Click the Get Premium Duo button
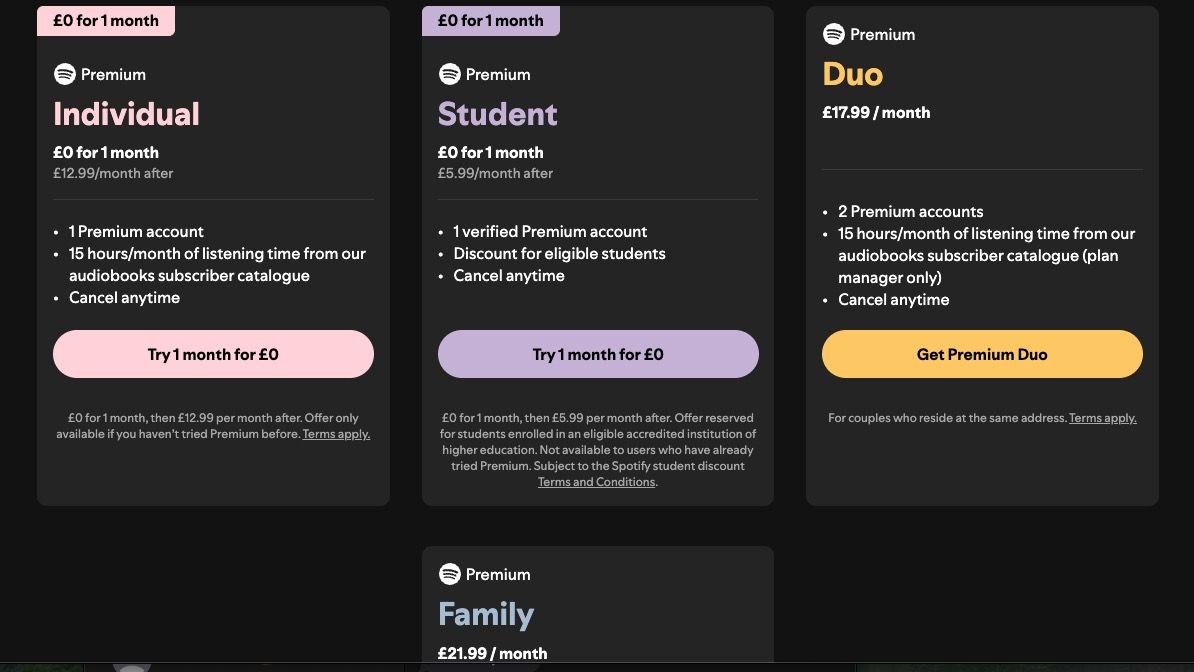The width and height of the screenshot is (1194, 672). click(x=982, y=353)
